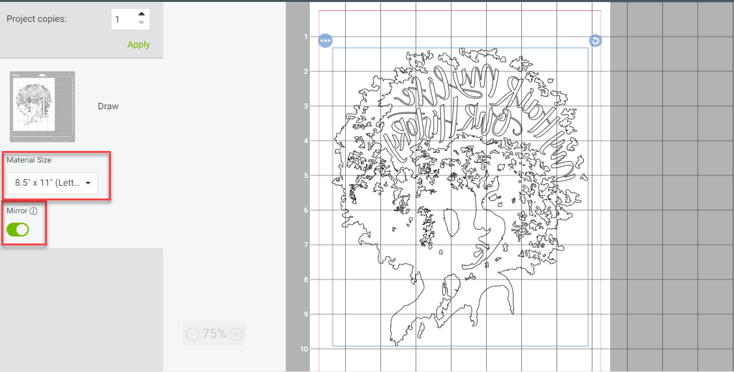Image resolution: width=734 pixels, height=372 pixels.
Task: Click Apply for project copies
Action: 139,45
